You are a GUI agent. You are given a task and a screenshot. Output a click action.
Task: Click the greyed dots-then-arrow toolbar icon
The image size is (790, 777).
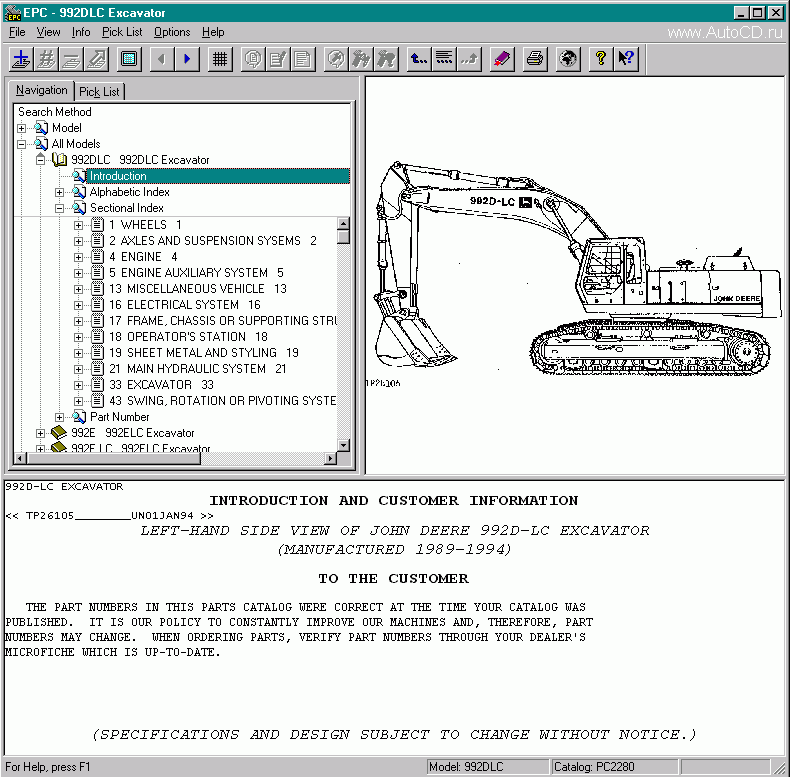(470, 59)
